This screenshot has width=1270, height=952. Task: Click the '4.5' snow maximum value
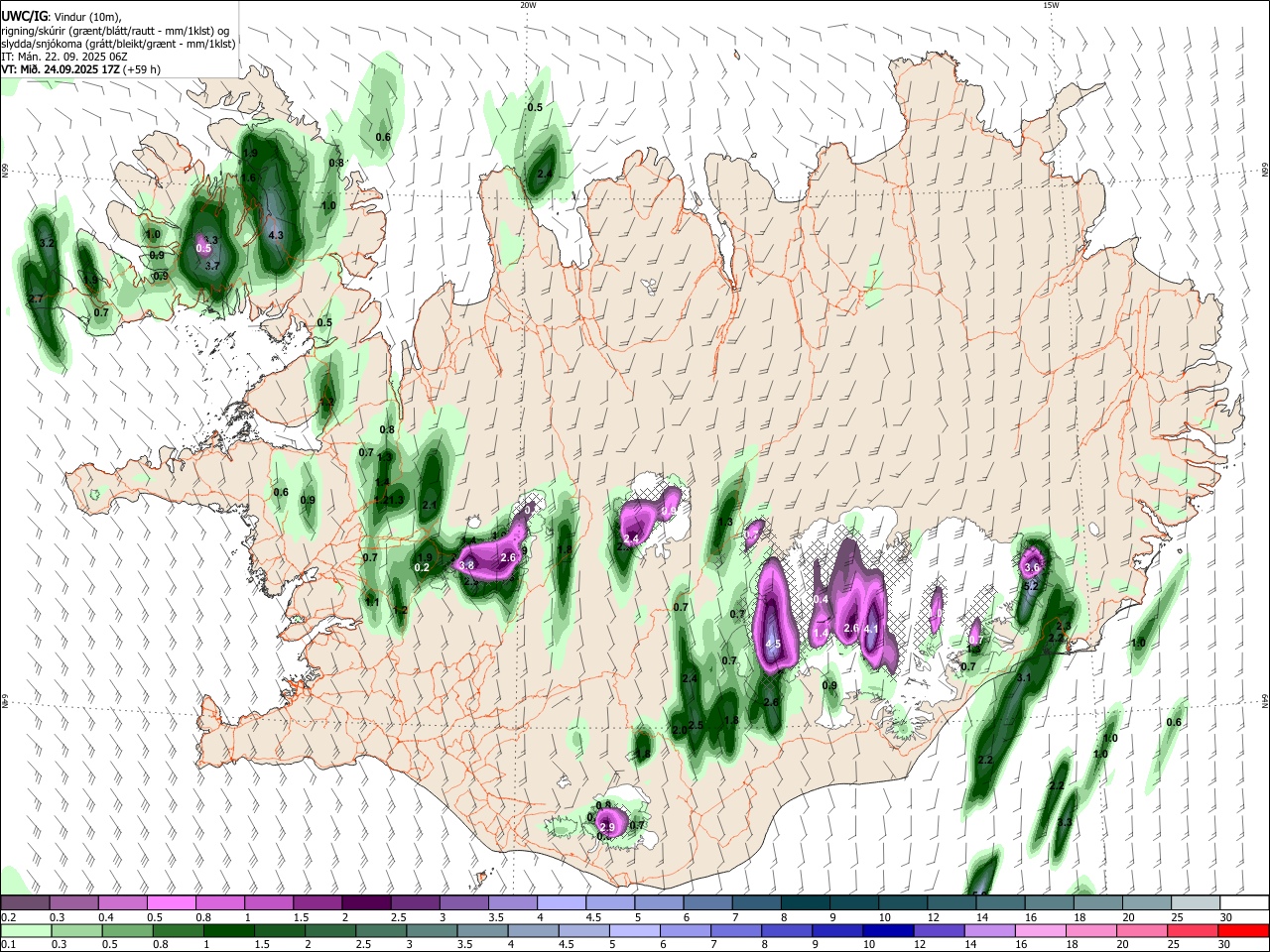point(774,644)
